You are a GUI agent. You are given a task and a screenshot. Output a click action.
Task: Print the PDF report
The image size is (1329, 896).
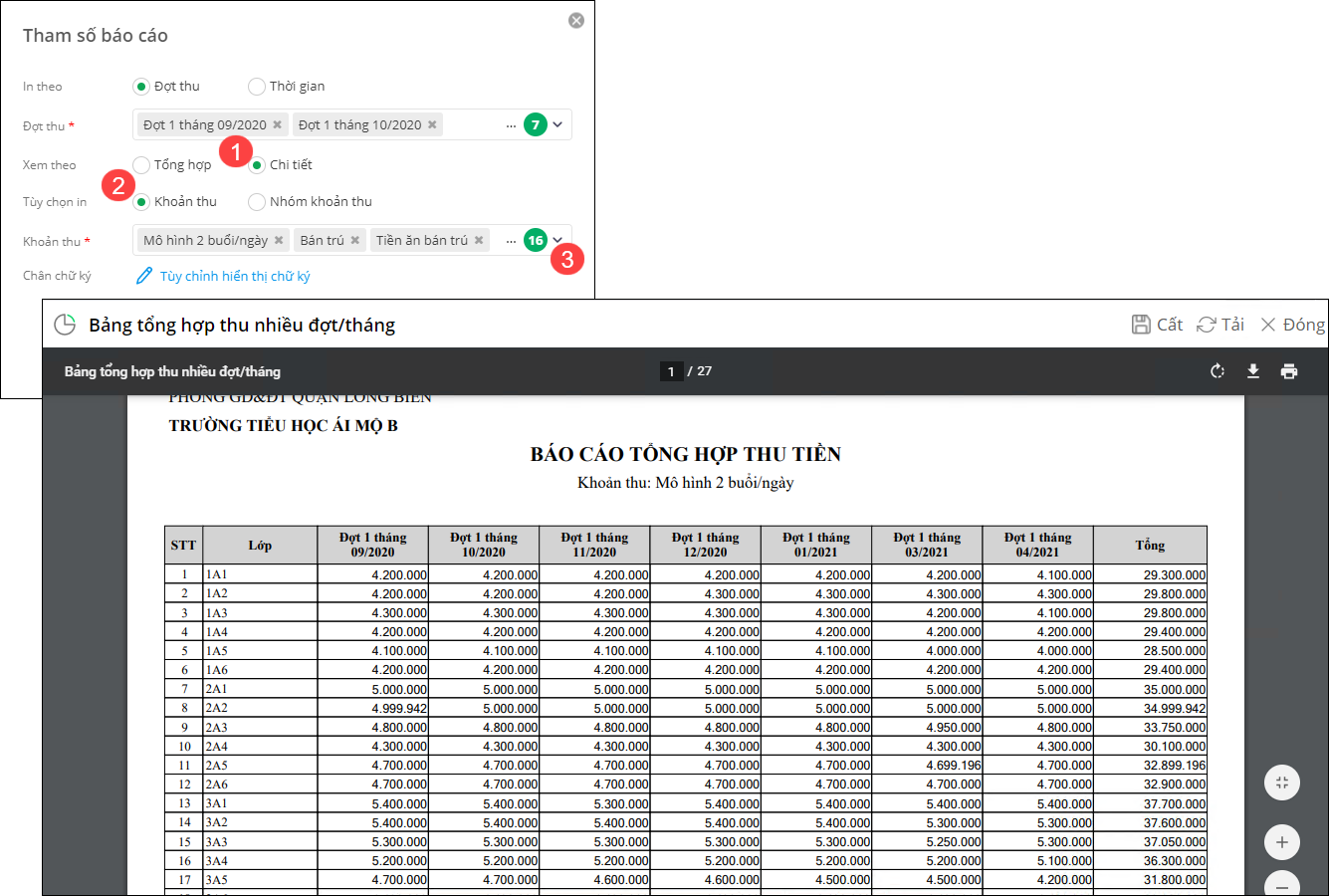[x=1289, y=371]
